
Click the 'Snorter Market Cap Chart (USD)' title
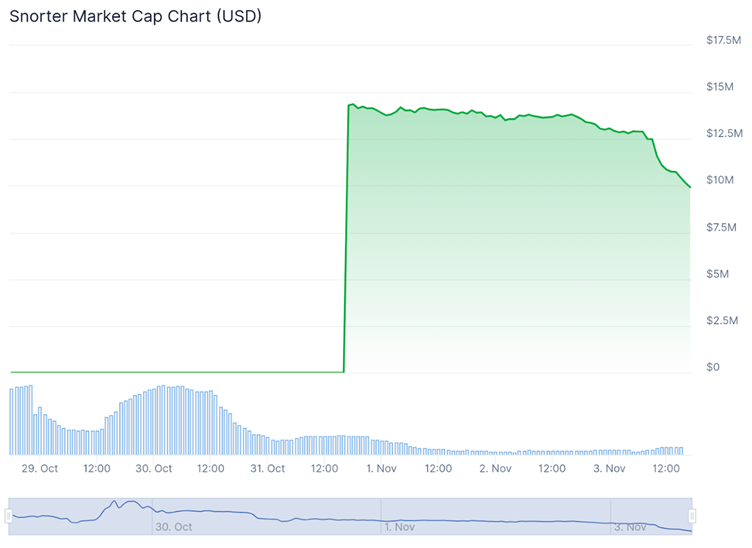pos(135,17)
